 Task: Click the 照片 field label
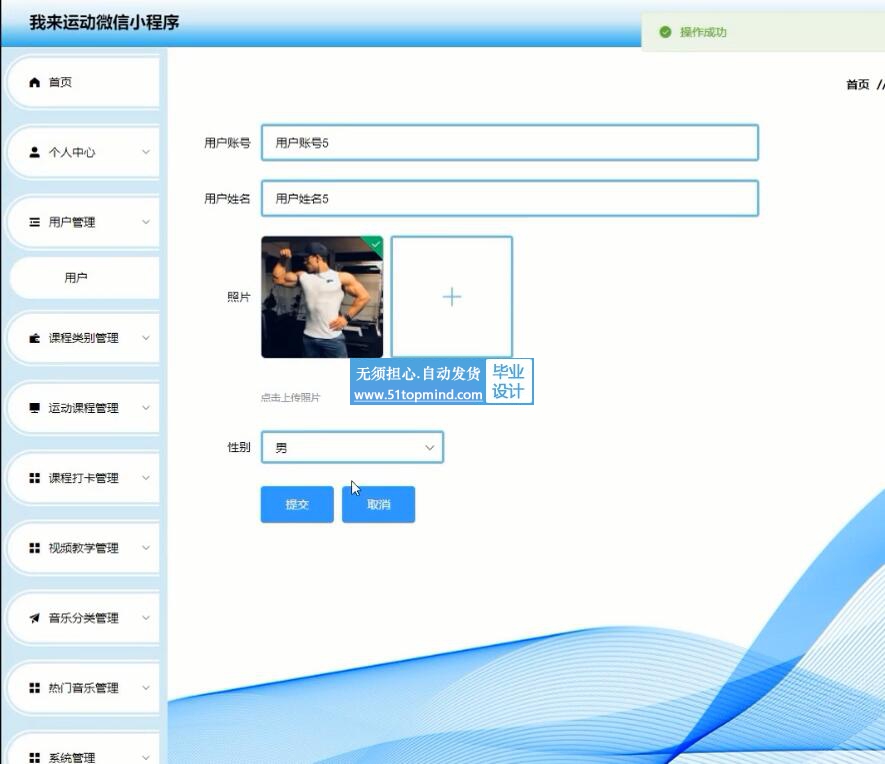pos(238,297)
